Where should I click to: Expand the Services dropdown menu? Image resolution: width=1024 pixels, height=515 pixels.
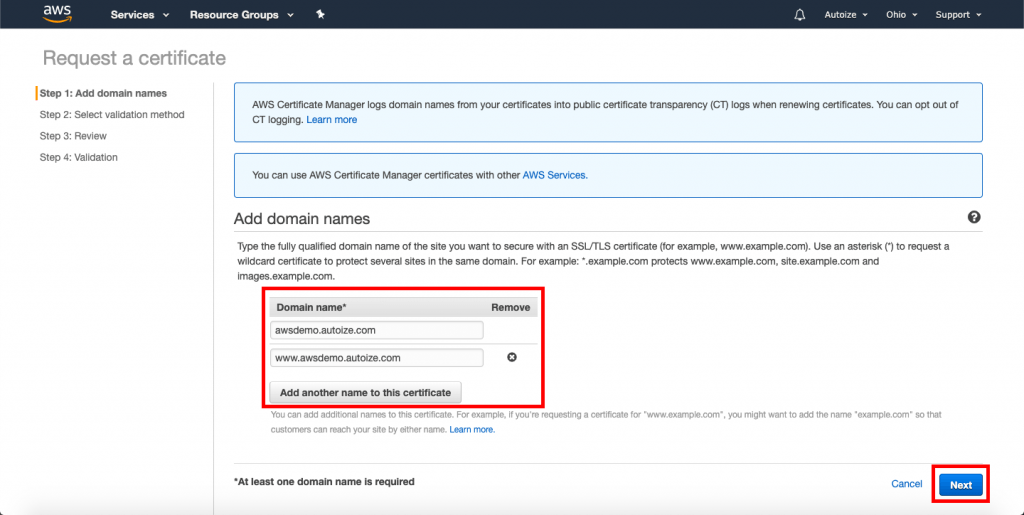140,14
